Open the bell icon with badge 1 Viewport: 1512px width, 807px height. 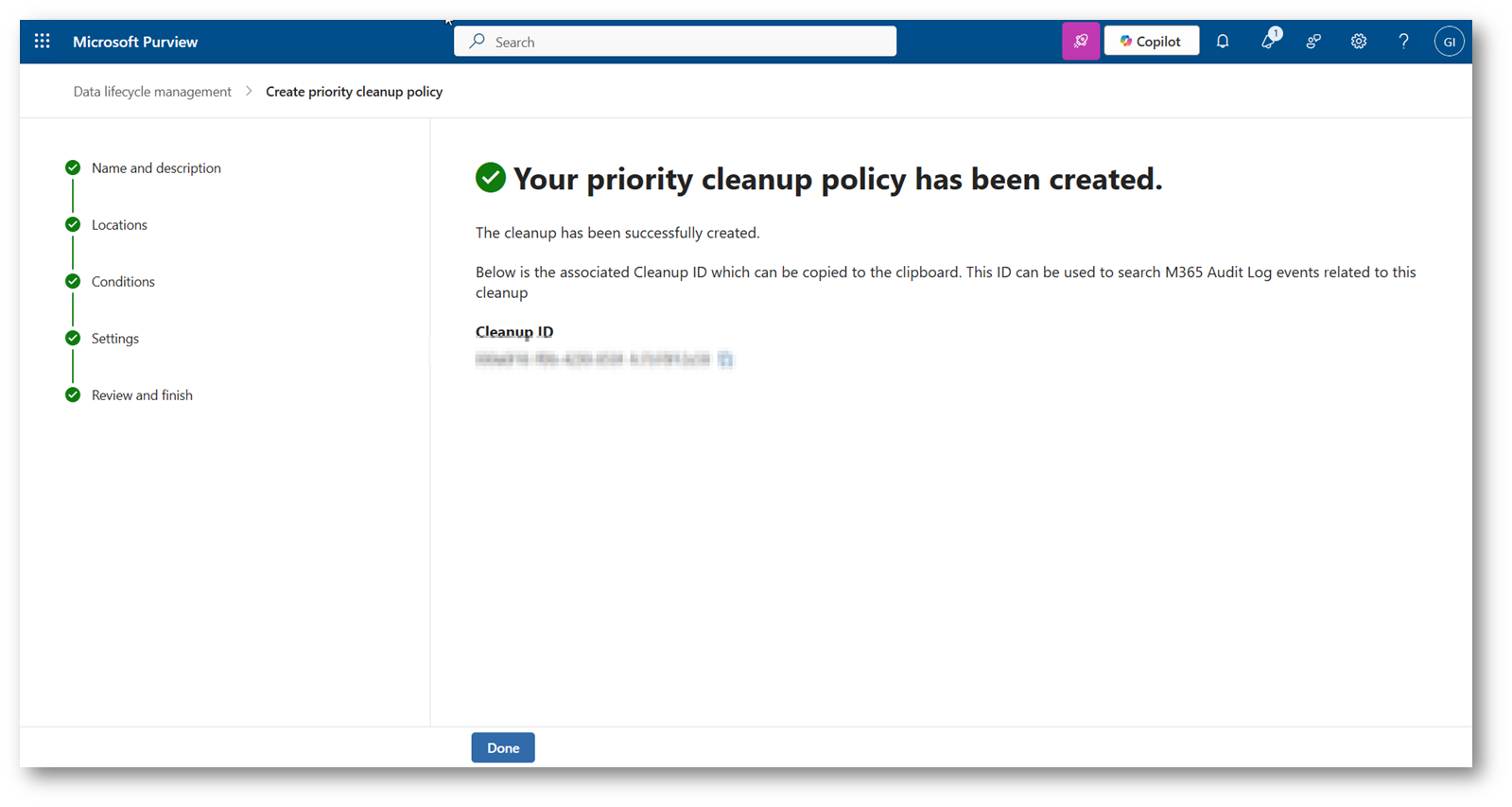[1268, 42]
